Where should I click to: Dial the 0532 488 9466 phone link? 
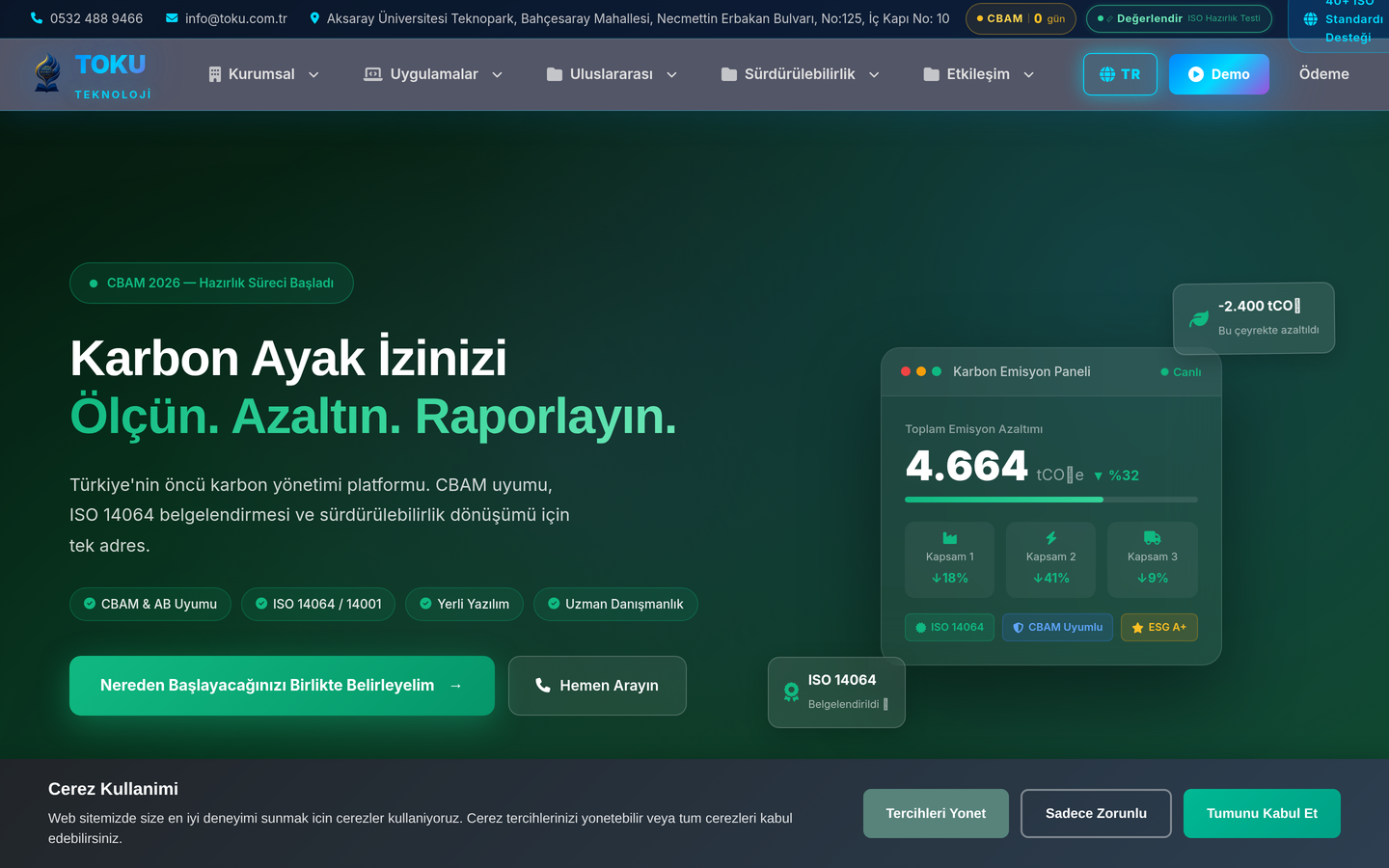click(x=96, y=18)
